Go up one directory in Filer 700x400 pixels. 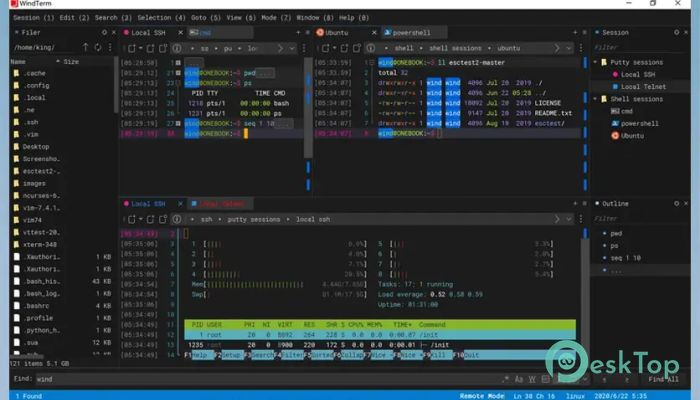(85, 47)
